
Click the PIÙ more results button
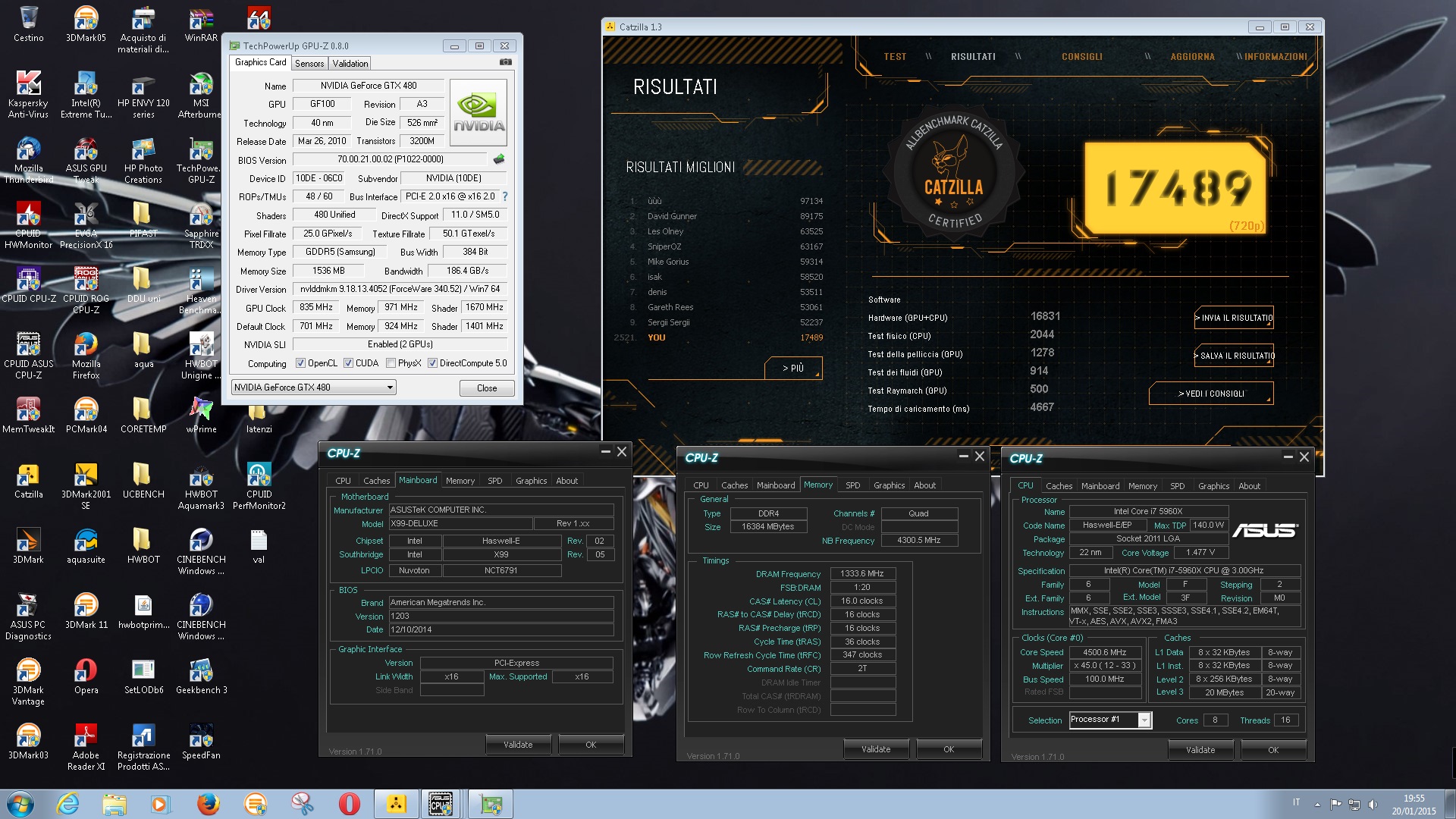(x=792, y=368)
